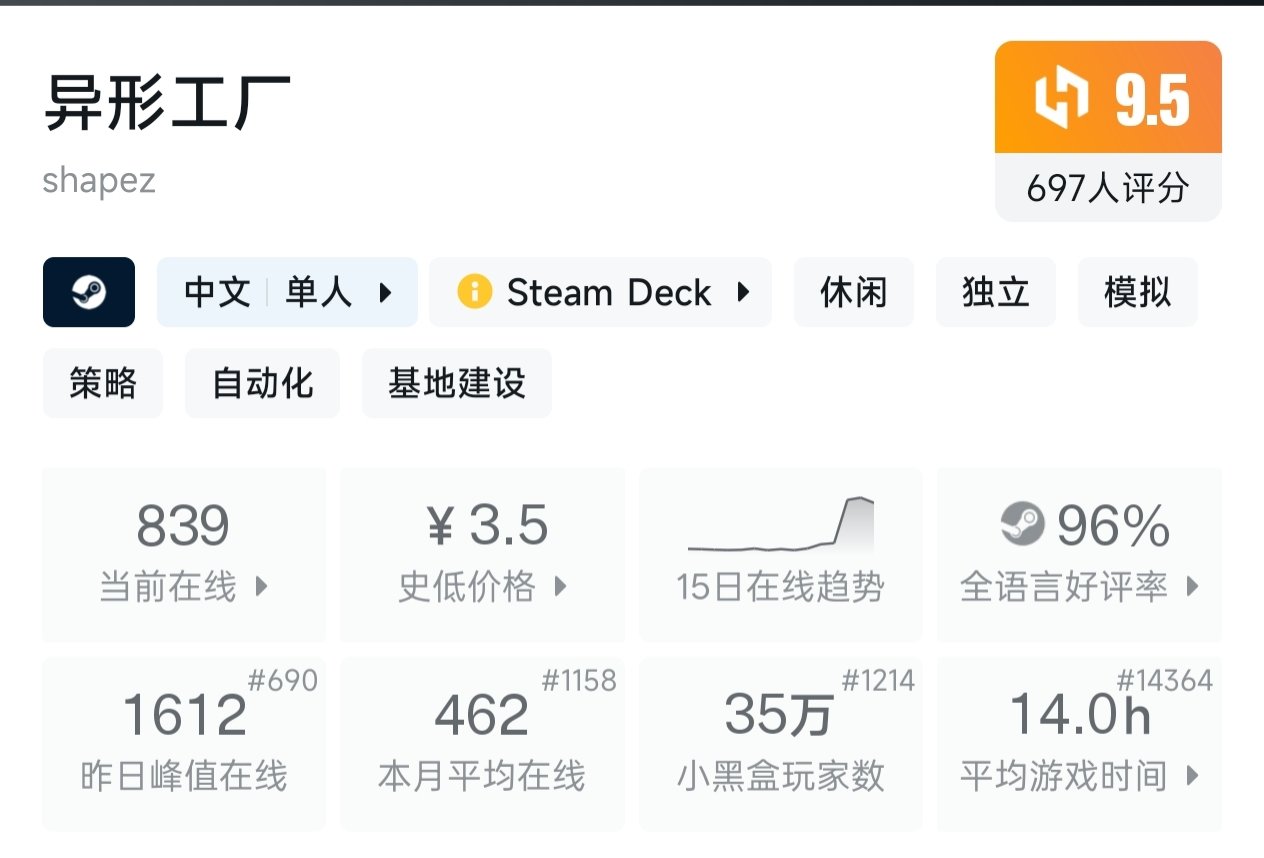Click the yellow Steam Deck info icon

click(x=474, y=292)
